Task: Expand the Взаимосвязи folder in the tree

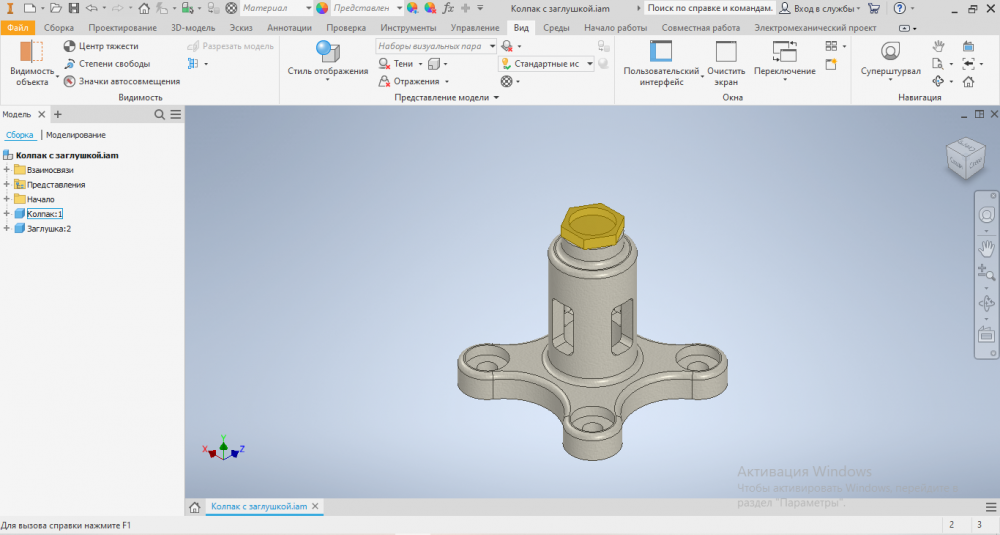Action: pos(7,170)
